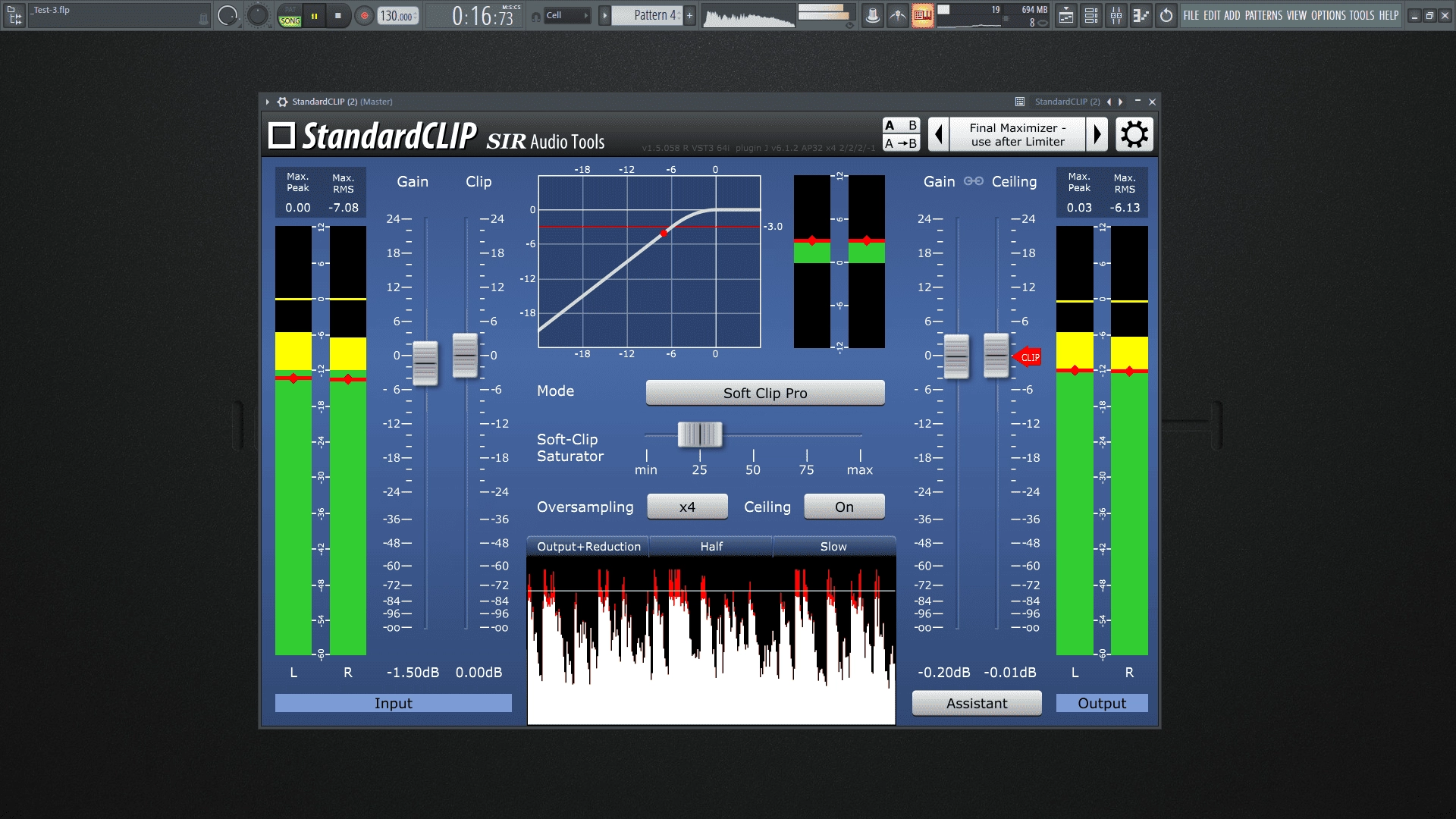Image resolution: width=1456 pixels, height=819 pixels.
Task: Click the output Ceiling fader handle
Action: (996, 355)
